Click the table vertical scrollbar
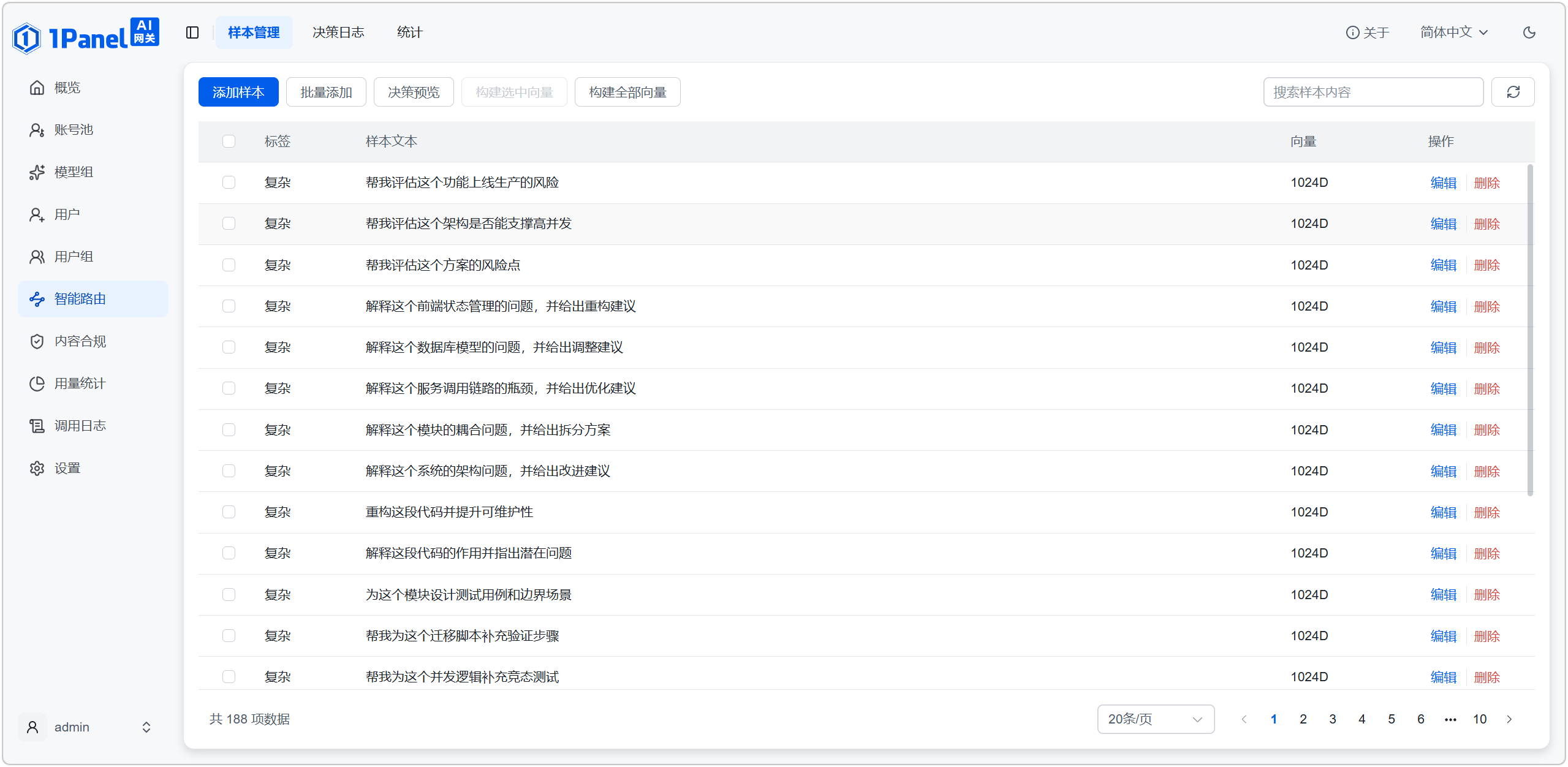The width and height of the screenshot is (1568, 767). [x=1530, y=330]
